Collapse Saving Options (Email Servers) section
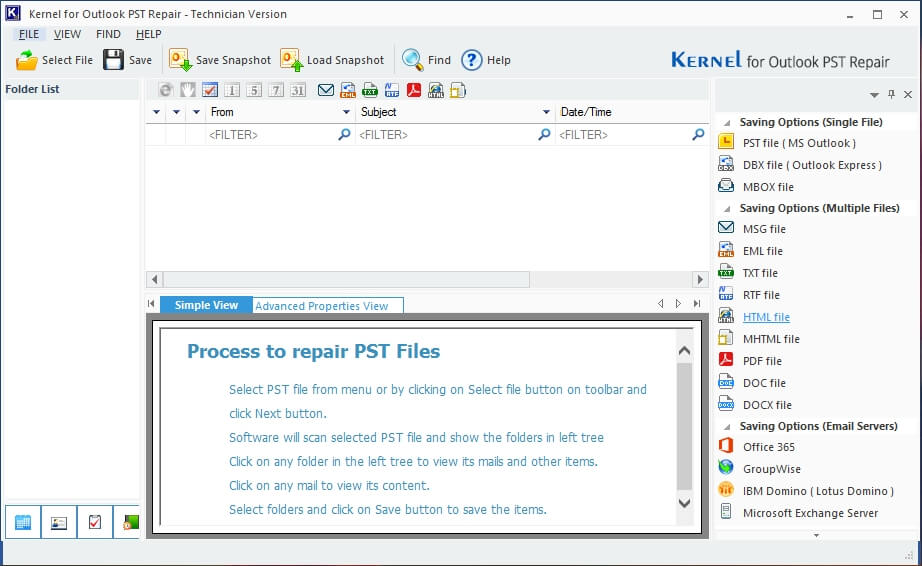Viewport: 922px width, 566px height. [x=727, y=427]
